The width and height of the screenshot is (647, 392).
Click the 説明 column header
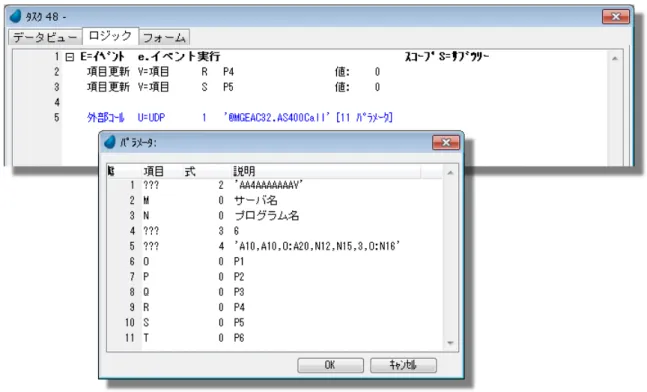point(244,171)
